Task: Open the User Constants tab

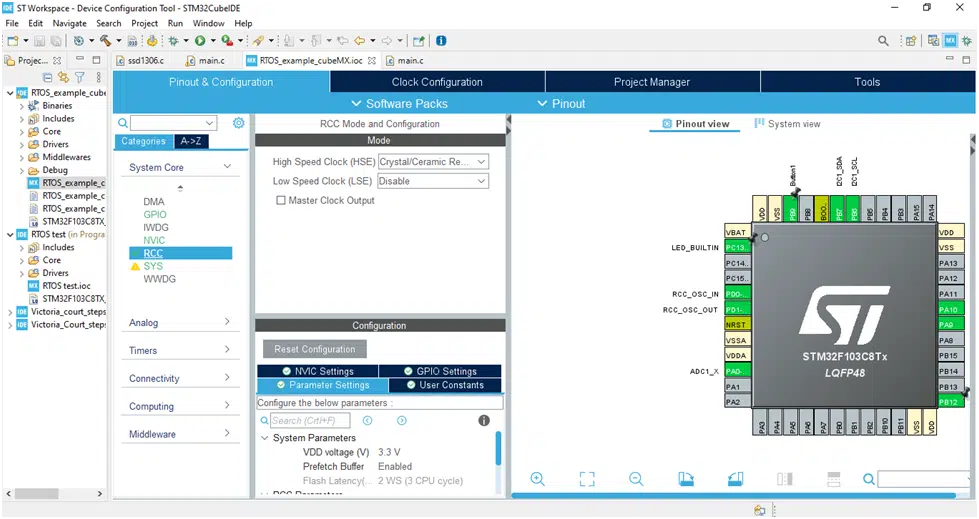Action: (x=445, y=385)
